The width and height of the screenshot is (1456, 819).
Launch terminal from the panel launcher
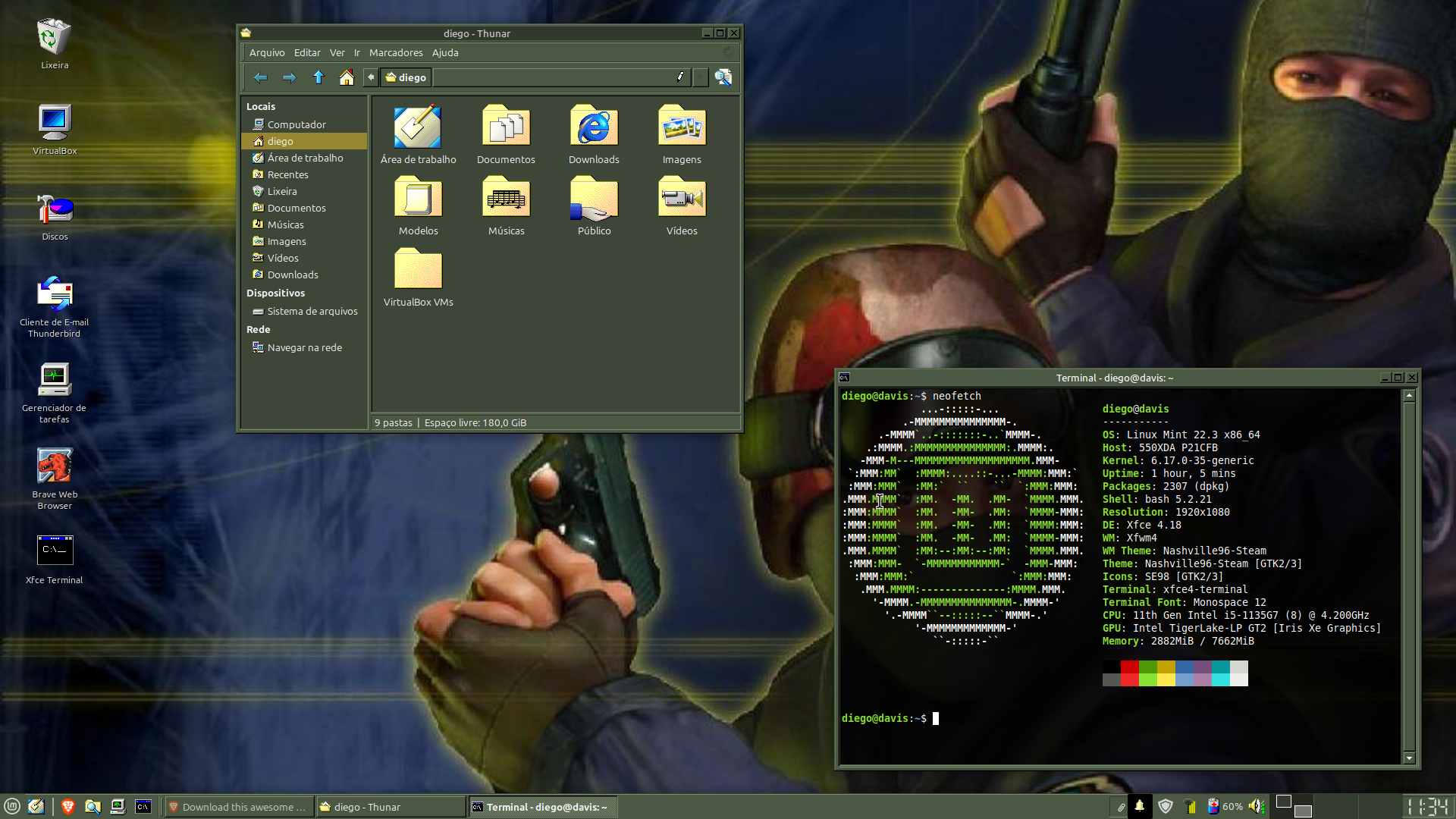pos(143,807)
